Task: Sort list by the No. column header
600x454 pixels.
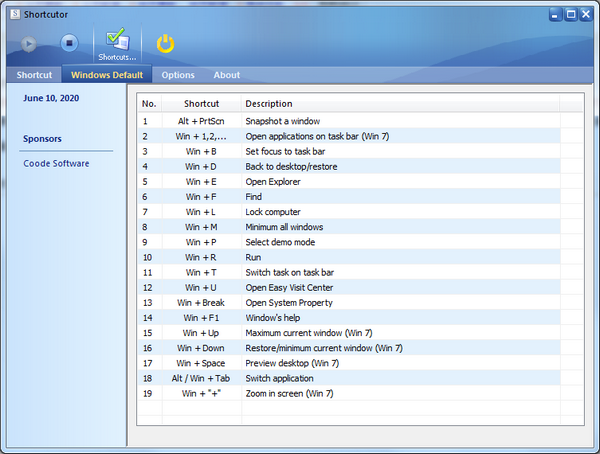Action: (149, 104)
